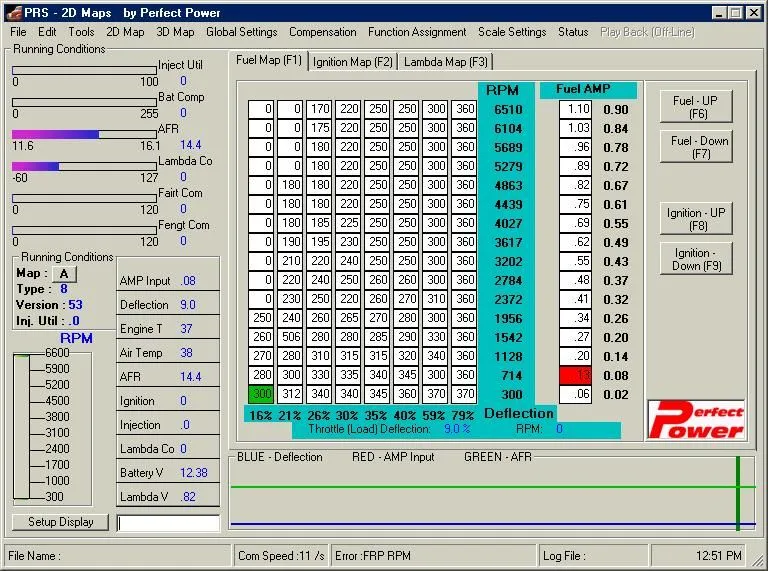This screenshot has width=768, height=571.
Task: Select the 225 cell in the 4027 RPM row
Action: coord(348,223)
